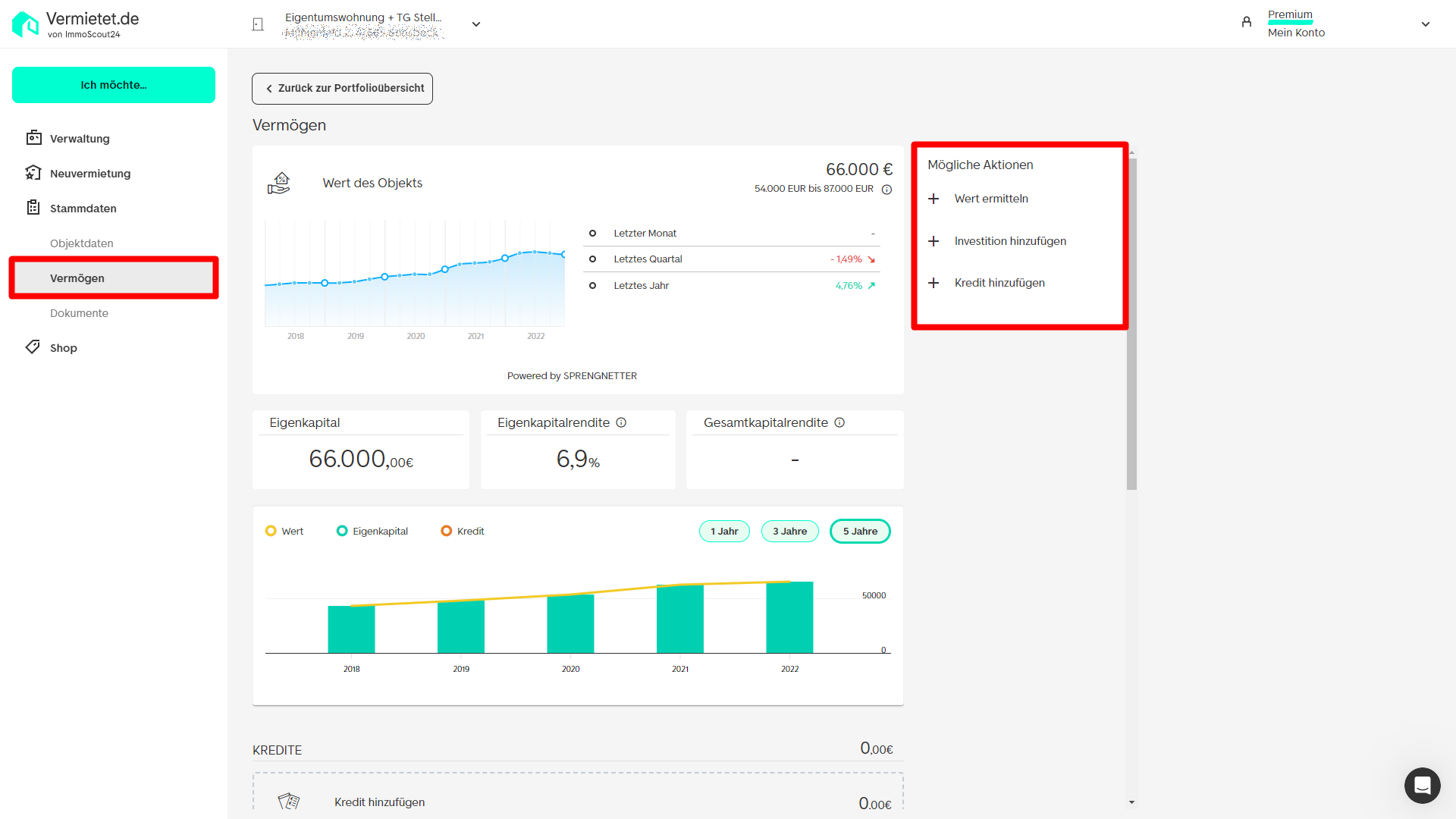Click the info icon next to Gesamtkapitalrendite
1456x819 pixels.
pyautogui.click(x=839, y=423)
